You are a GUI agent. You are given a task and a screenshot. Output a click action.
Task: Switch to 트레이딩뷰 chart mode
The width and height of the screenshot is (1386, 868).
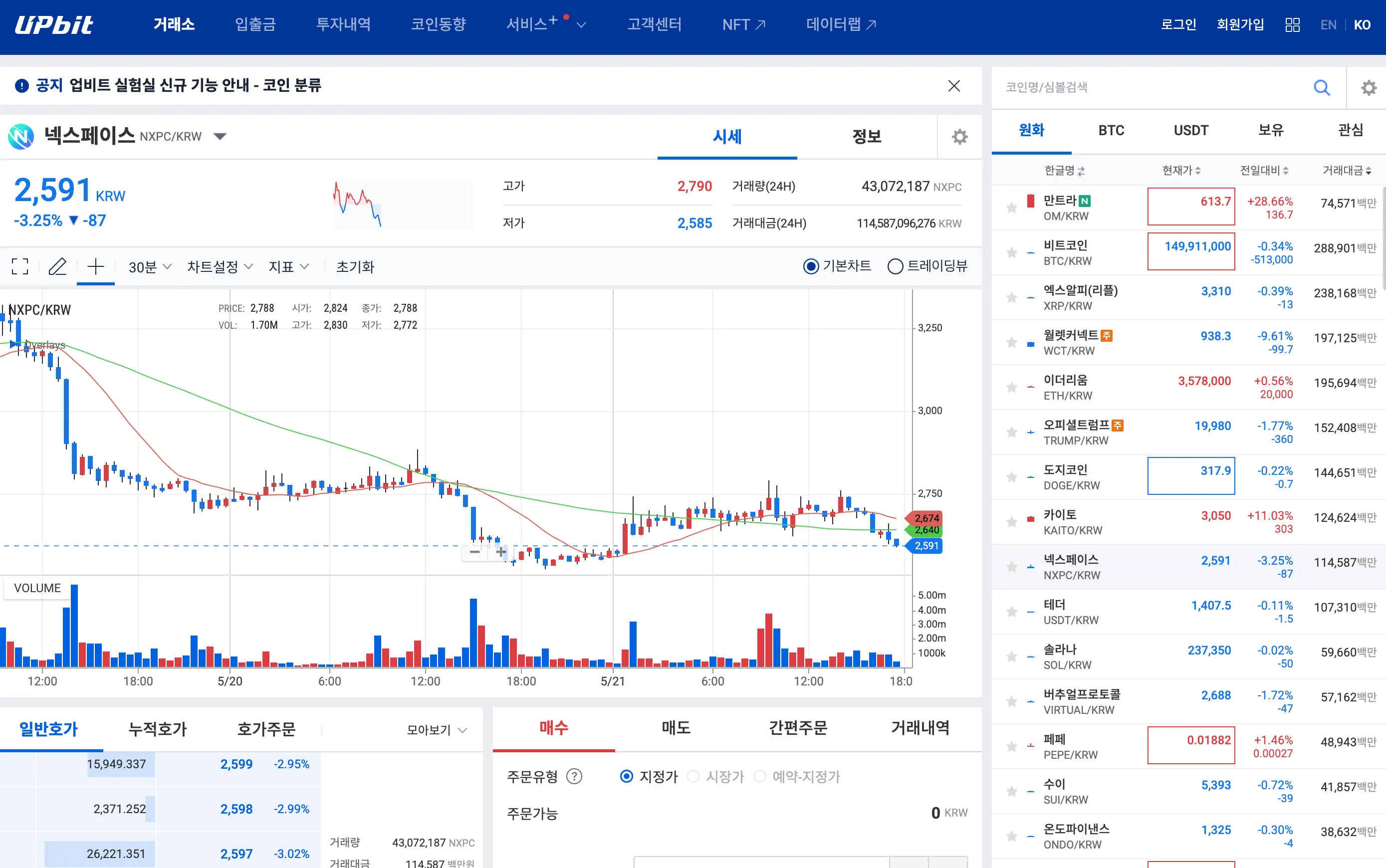pyautogui.click(x=895, y=266)
